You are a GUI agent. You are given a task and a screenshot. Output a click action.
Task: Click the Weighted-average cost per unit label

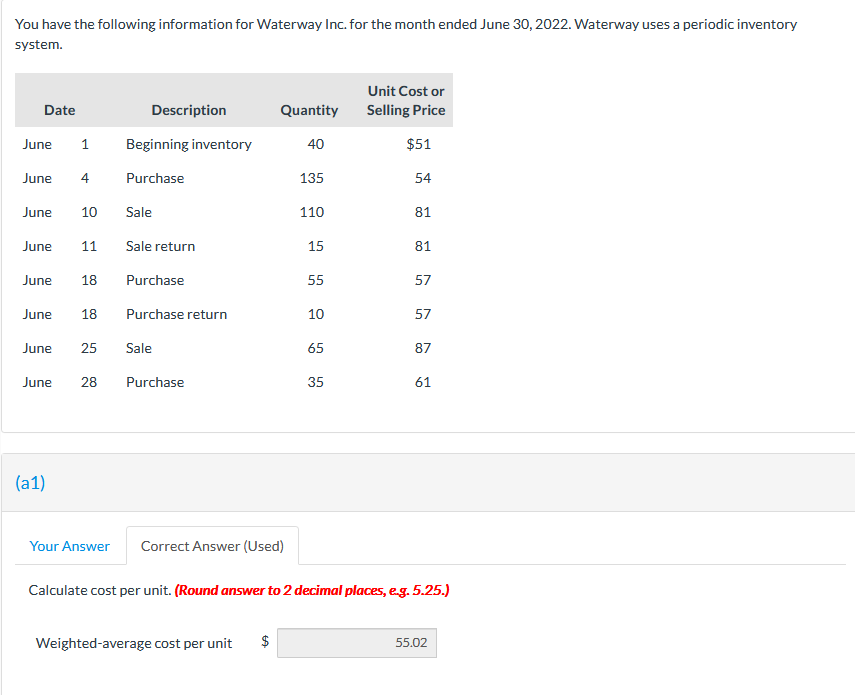[x=134, y=643]
